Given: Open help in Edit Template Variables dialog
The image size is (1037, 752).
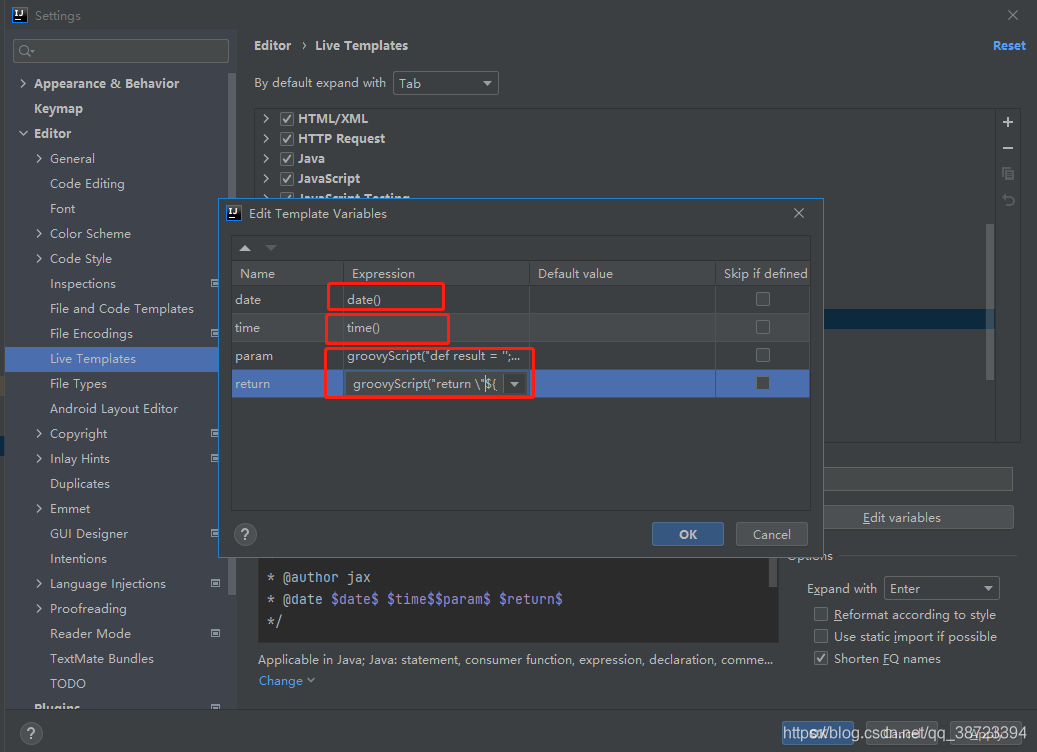Looking at the screenshot, I should tap(245, 534).
